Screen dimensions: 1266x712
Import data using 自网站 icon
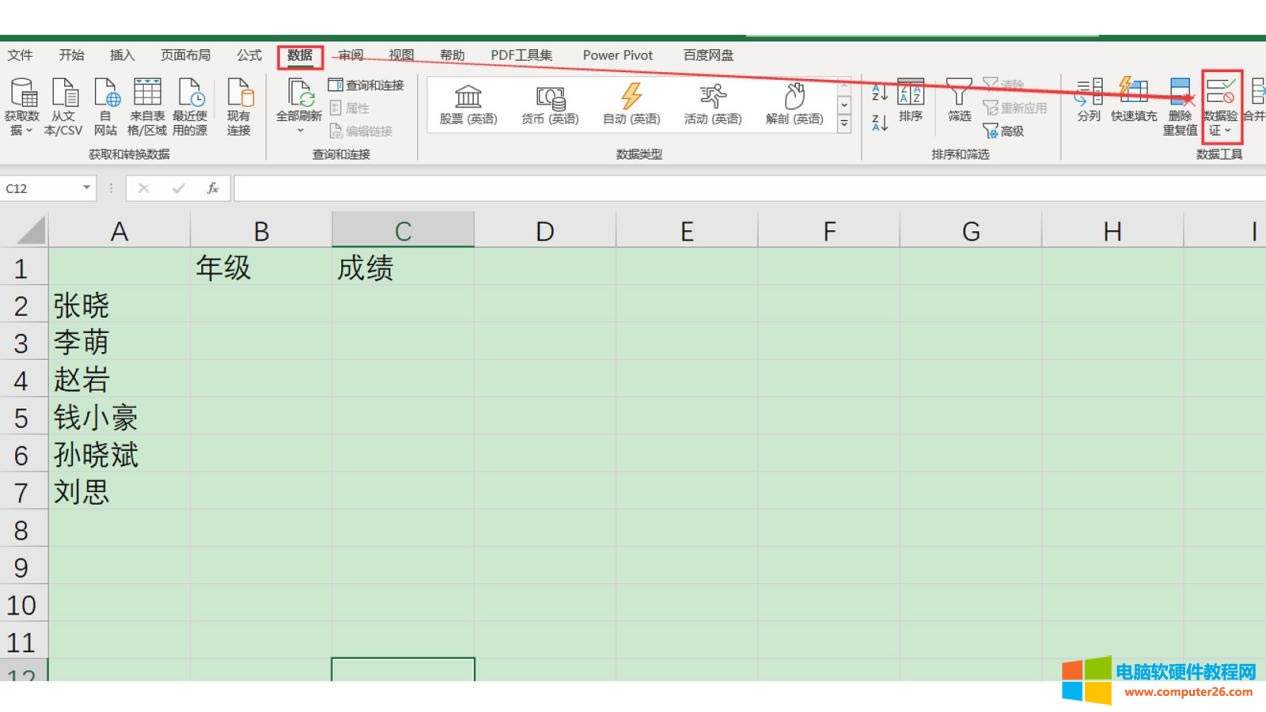coord(106,95)
